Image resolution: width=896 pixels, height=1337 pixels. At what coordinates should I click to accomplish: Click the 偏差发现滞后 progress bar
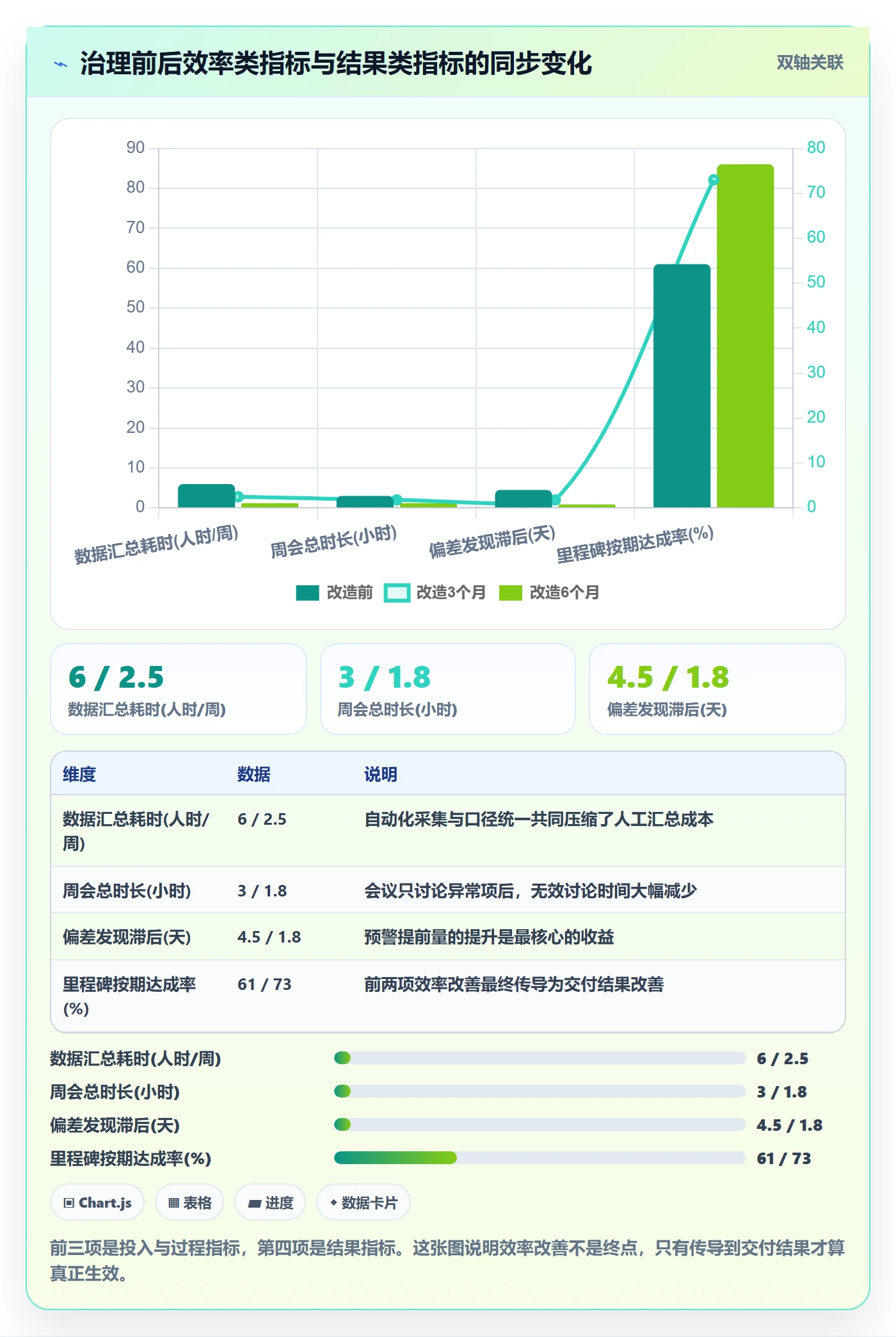[540, 1124]
